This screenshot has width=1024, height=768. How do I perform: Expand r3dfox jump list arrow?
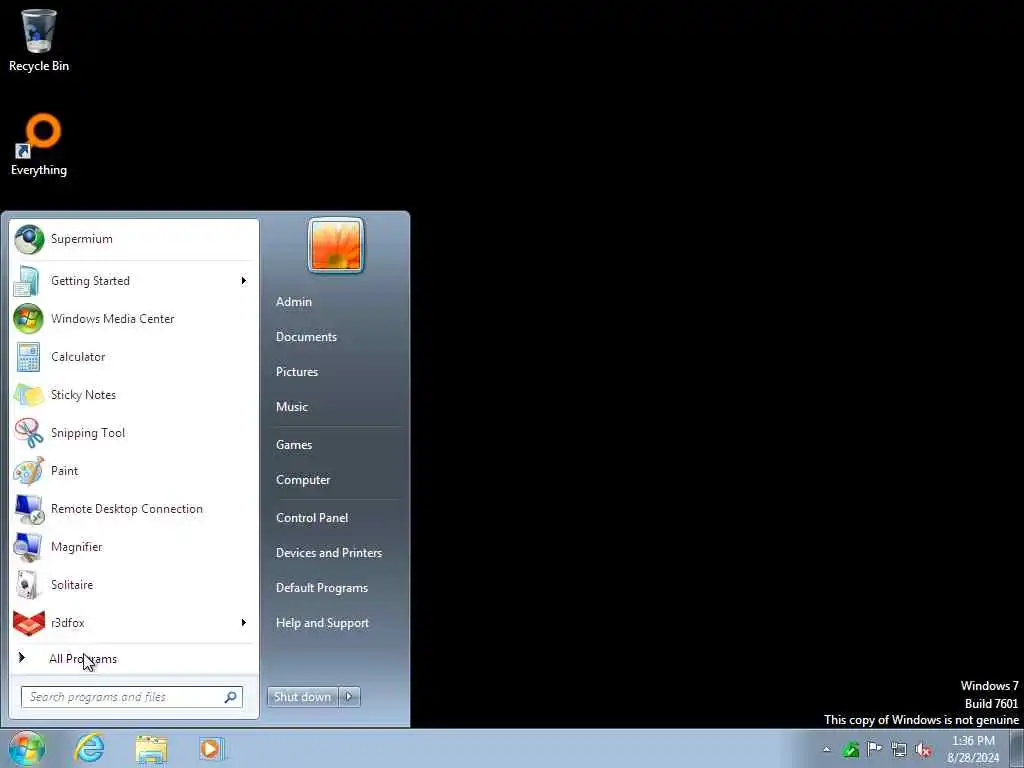[x=244, y=623]
